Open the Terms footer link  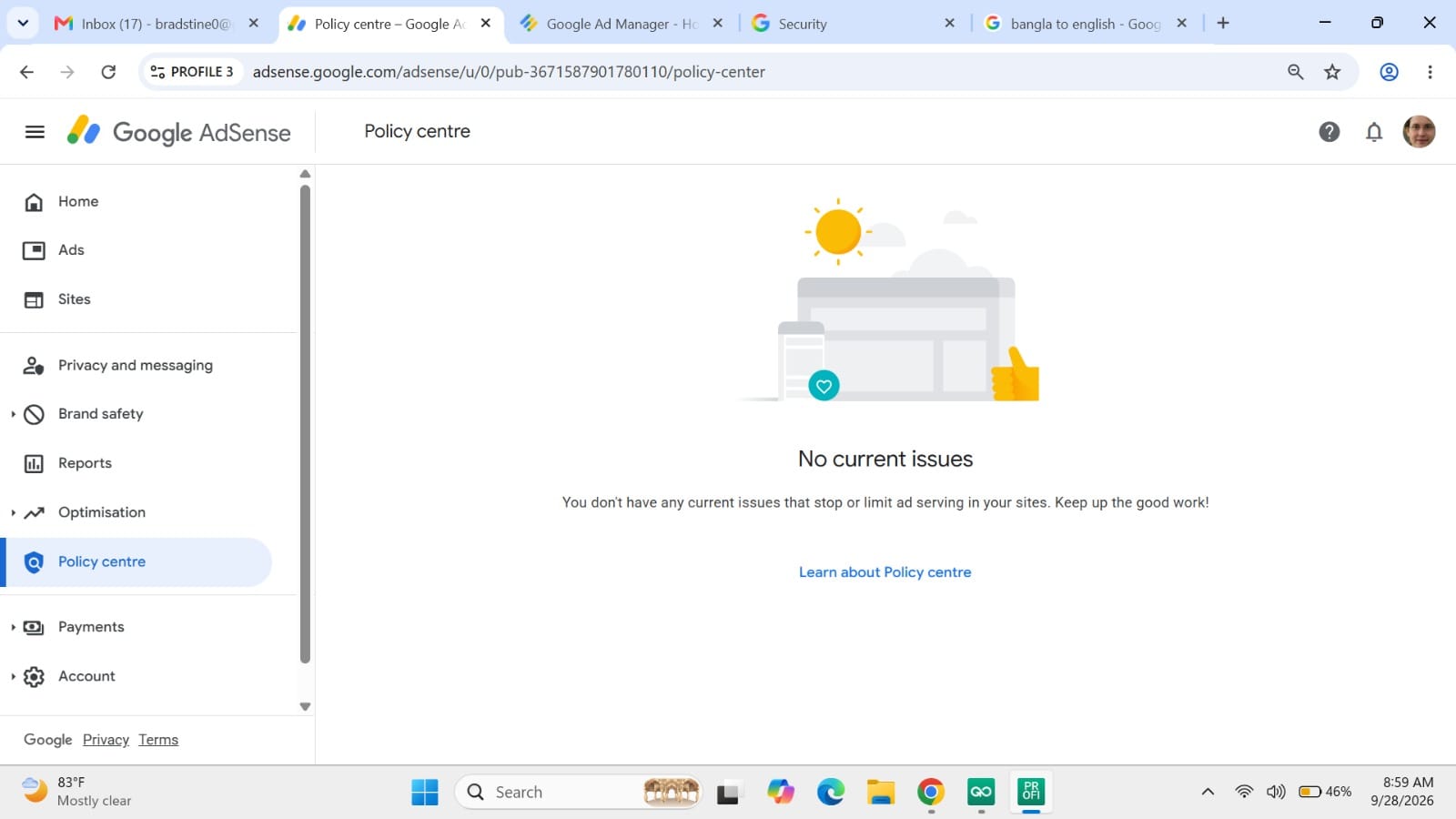coord(158,740)
